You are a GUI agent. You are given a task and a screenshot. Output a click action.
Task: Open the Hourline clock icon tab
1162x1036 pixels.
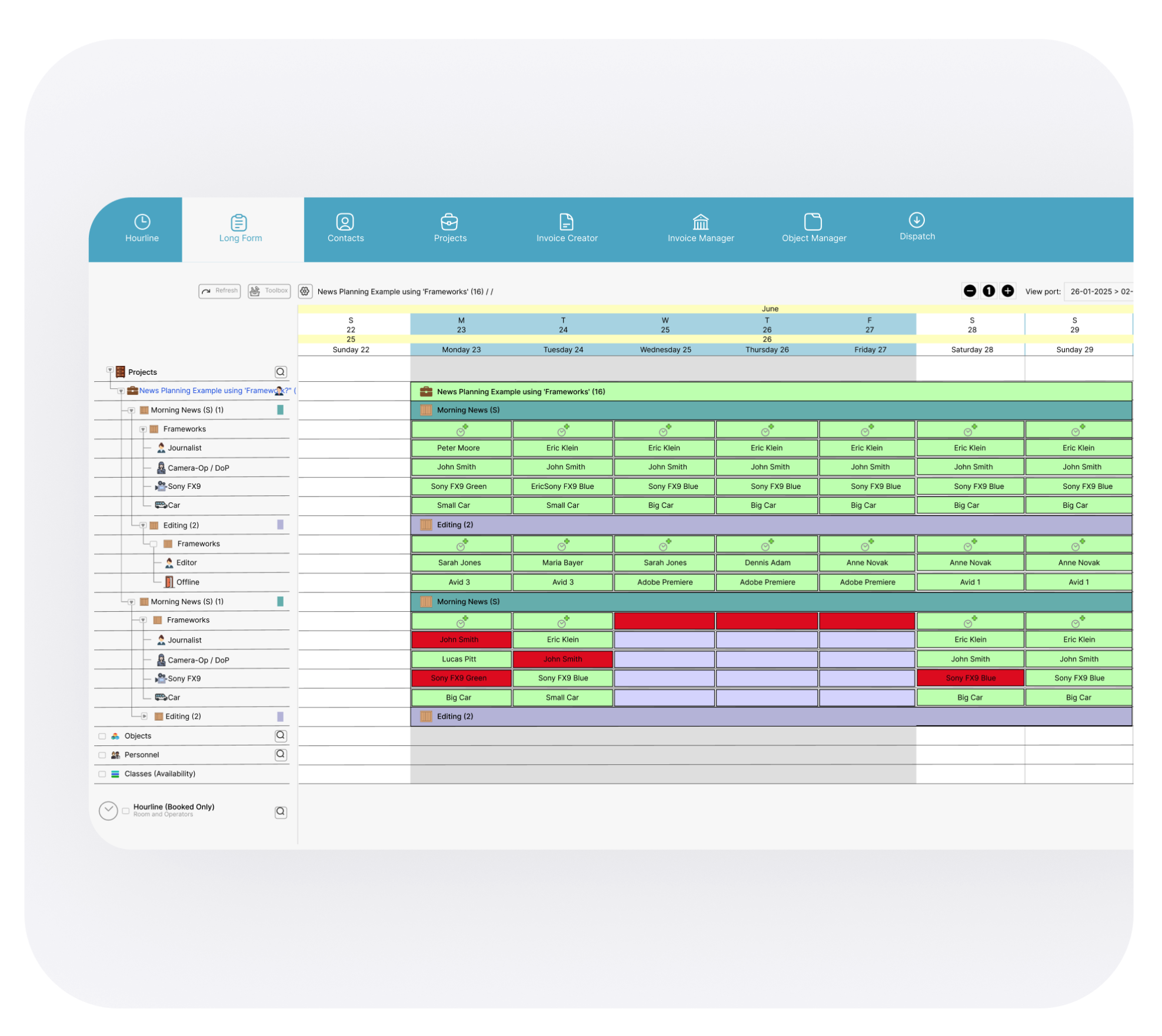142,222
